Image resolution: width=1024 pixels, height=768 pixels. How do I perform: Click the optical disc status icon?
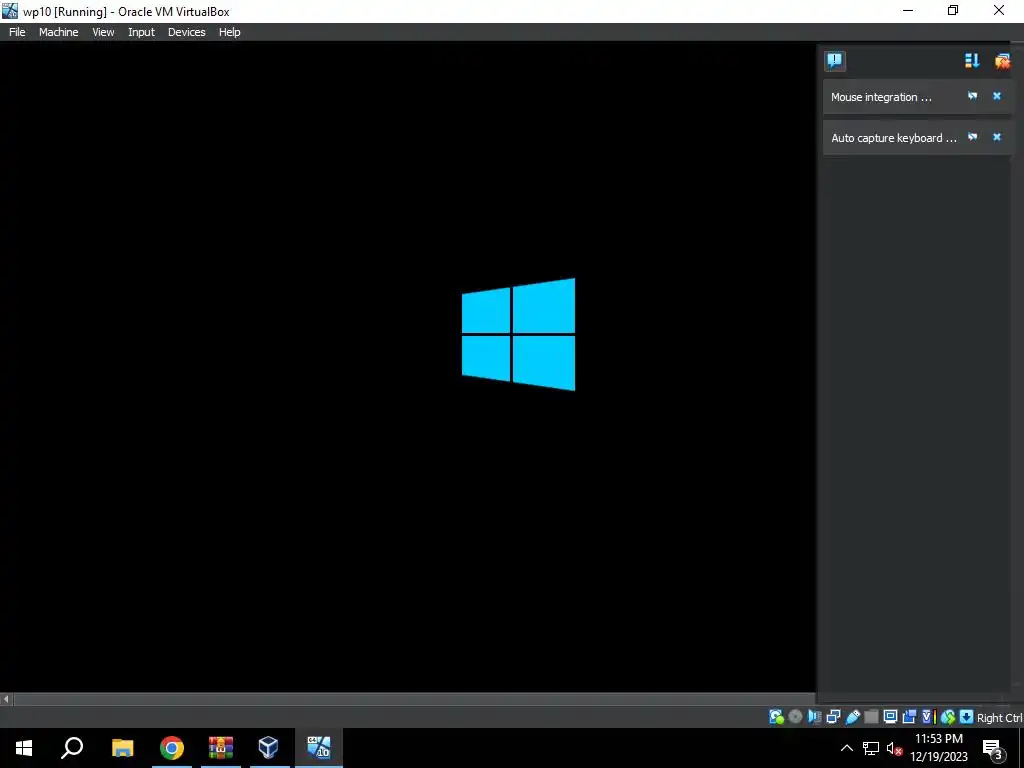click(x=795, y=717)
